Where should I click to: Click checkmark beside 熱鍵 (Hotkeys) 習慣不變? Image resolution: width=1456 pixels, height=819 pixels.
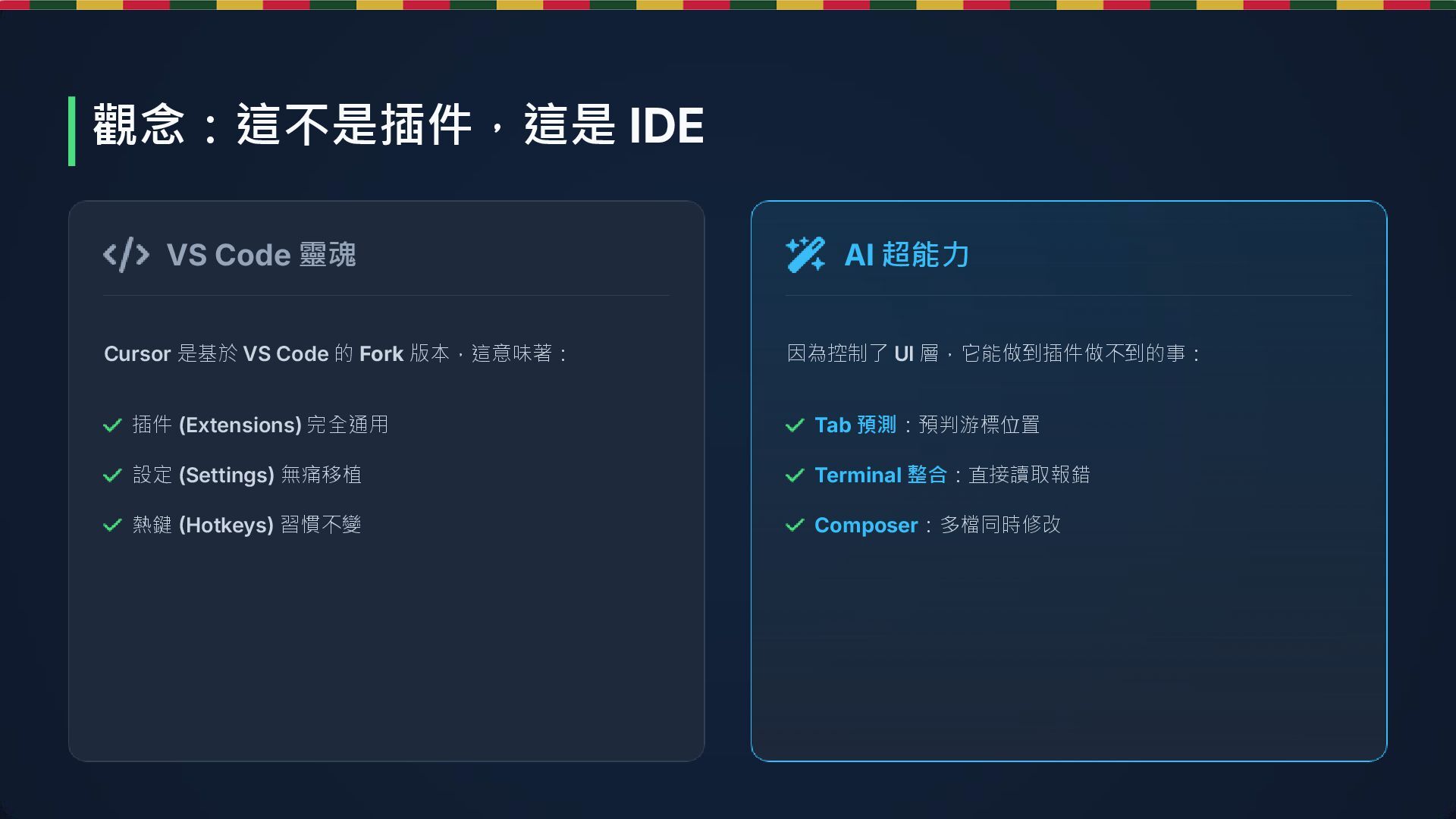pyautogui.click(x=112, y=526)
